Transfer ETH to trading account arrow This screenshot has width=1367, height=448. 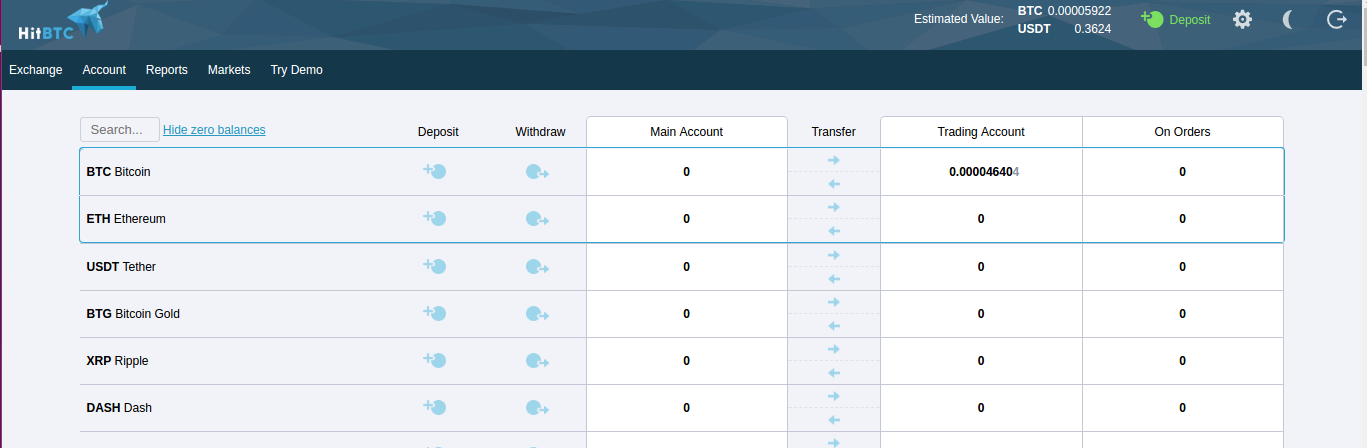pyautogui.click(x=834, y=207)
